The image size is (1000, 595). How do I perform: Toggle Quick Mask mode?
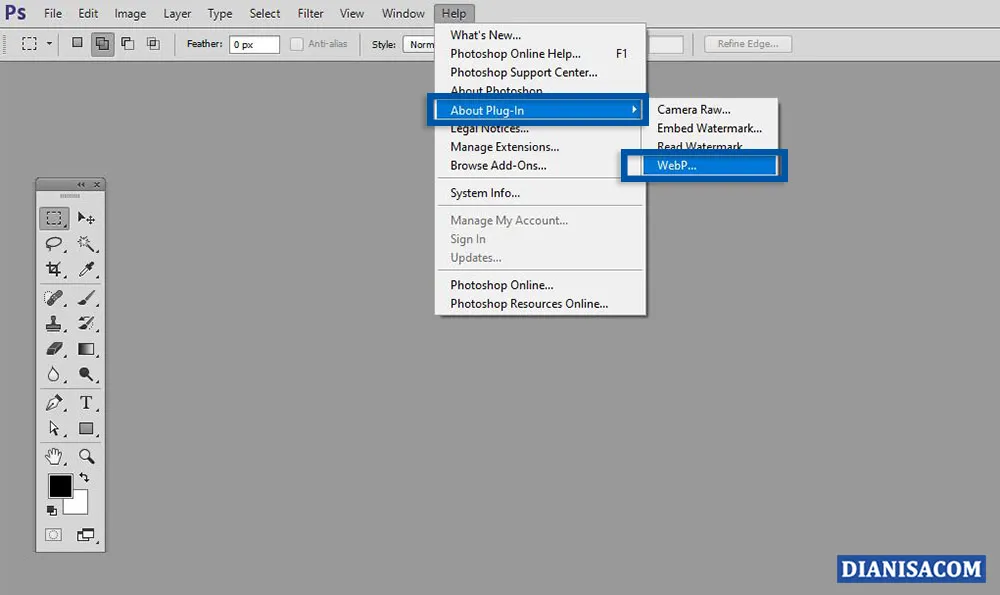coord(52,535)
